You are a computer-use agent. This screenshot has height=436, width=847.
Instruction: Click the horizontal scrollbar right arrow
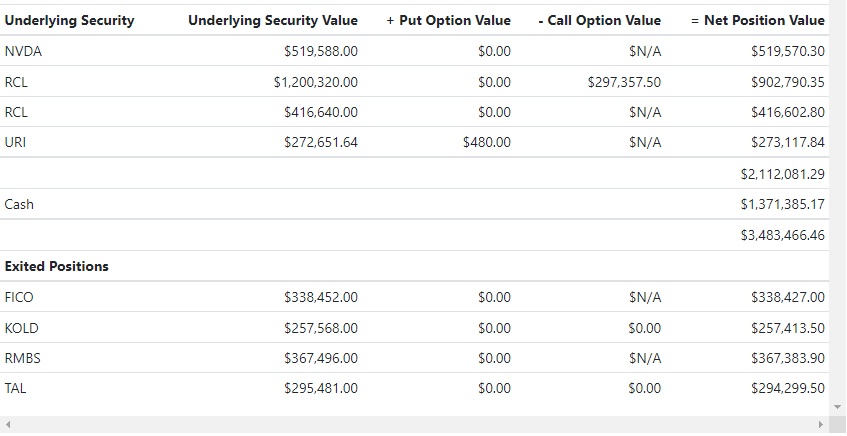tap(821, 425)
